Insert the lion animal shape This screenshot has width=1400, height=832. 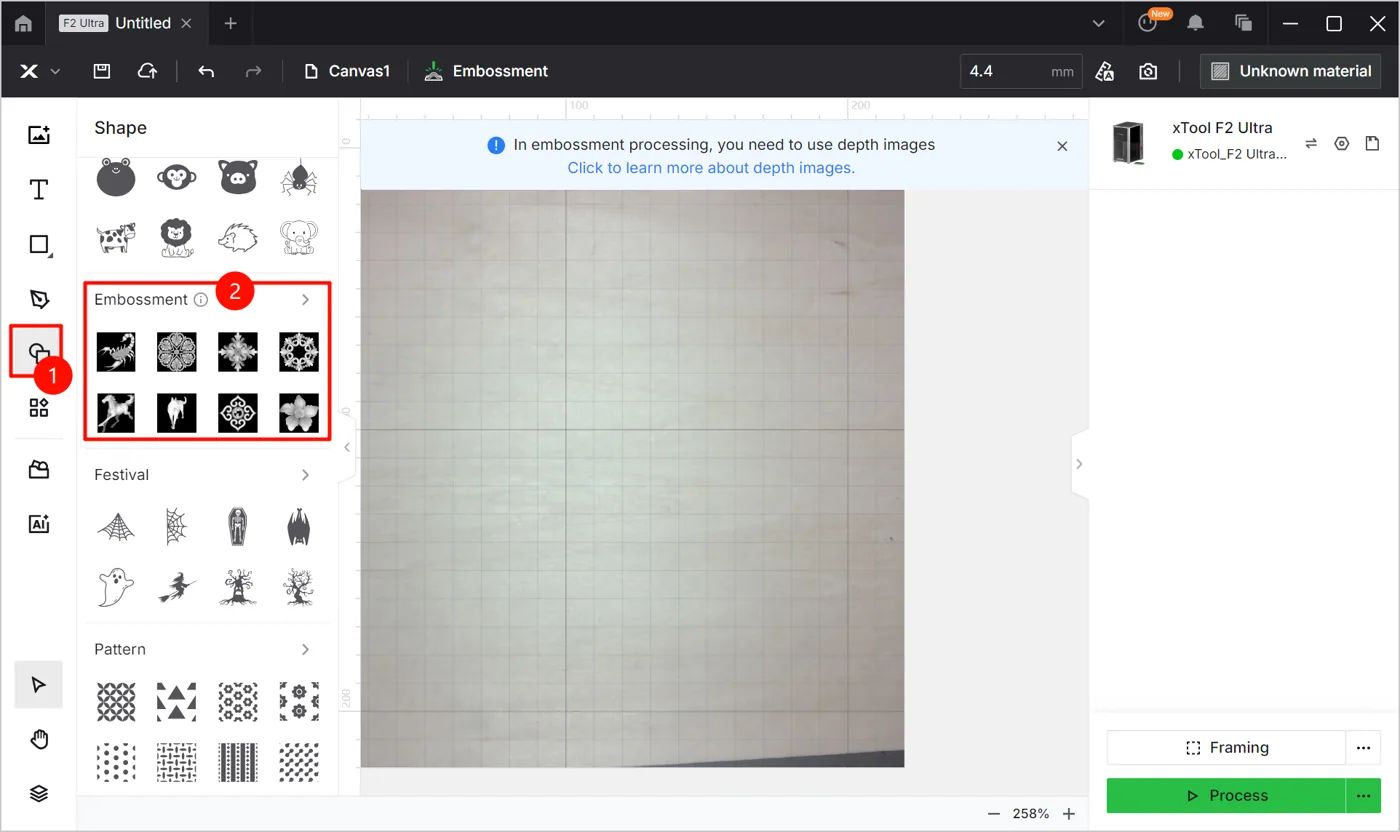[x=177, y=238]
